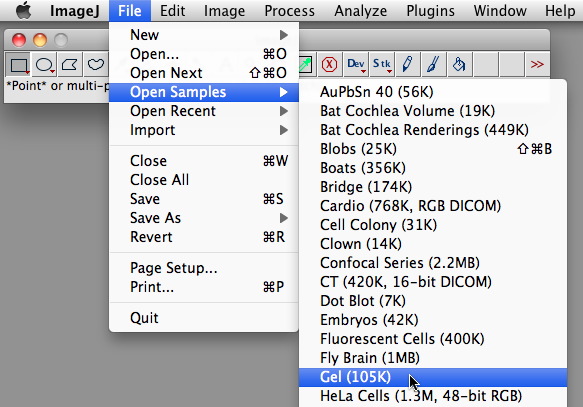Click the red double-arrow more tools button
Image resolution: width=583 pixels, height=407 pixels.
537,65
